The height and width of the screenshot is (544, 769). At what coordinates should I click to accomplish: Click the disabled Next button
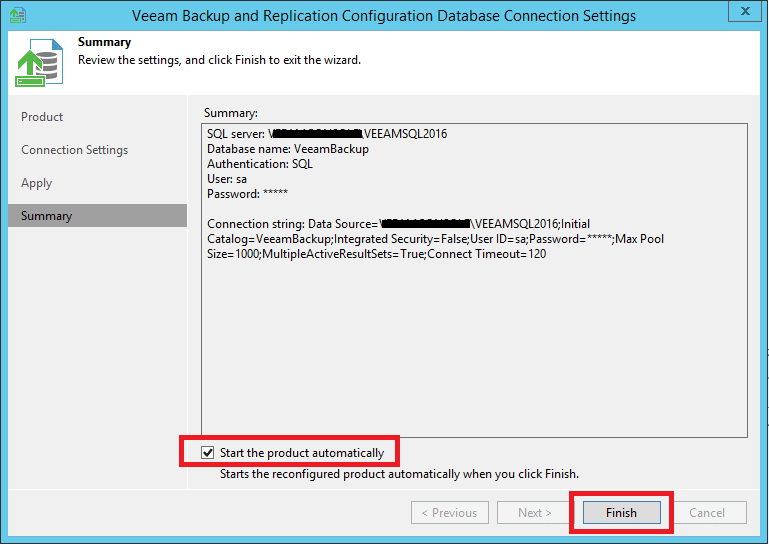point(535,513)
